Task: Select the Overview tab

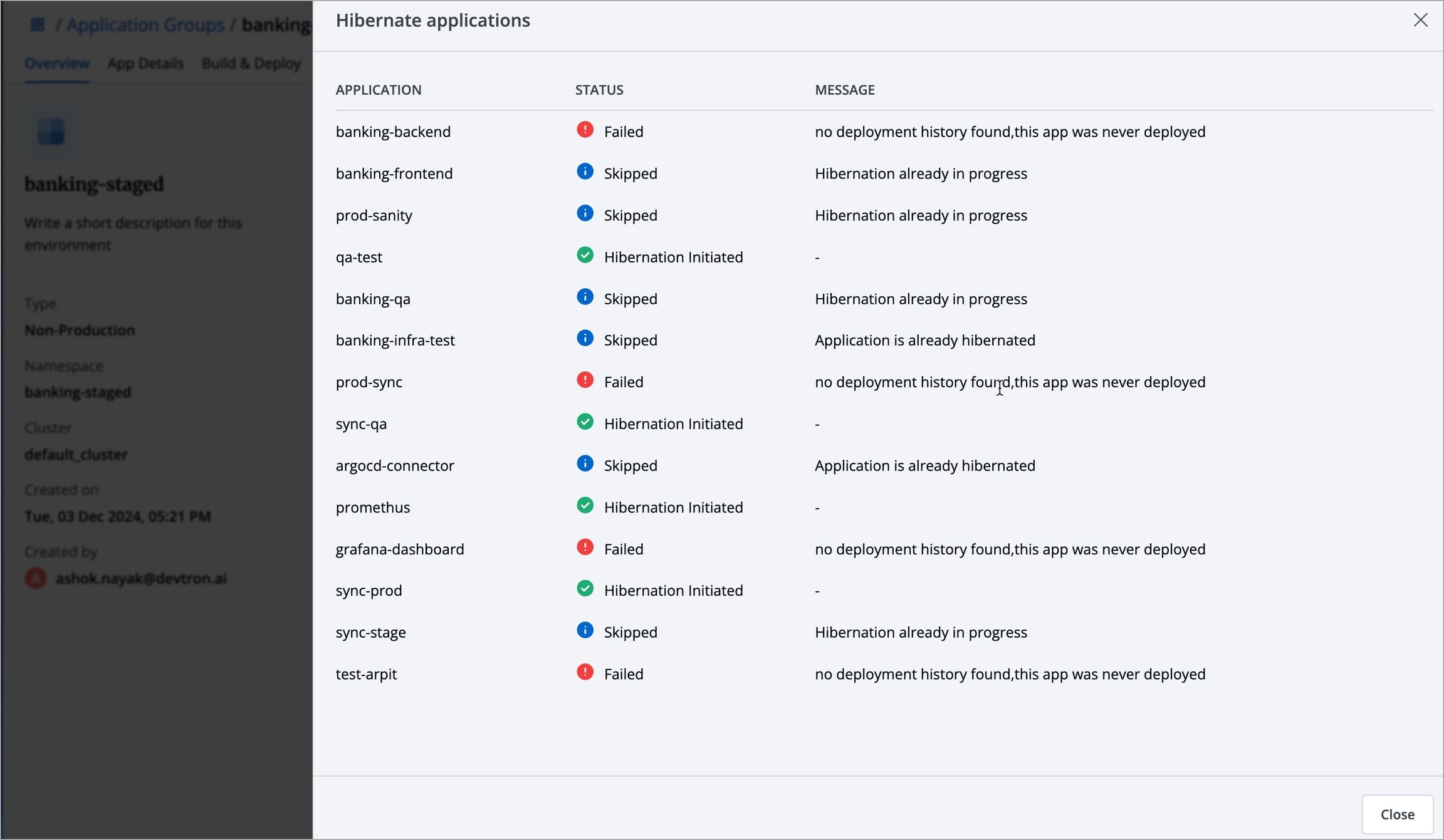Action: 57,63
